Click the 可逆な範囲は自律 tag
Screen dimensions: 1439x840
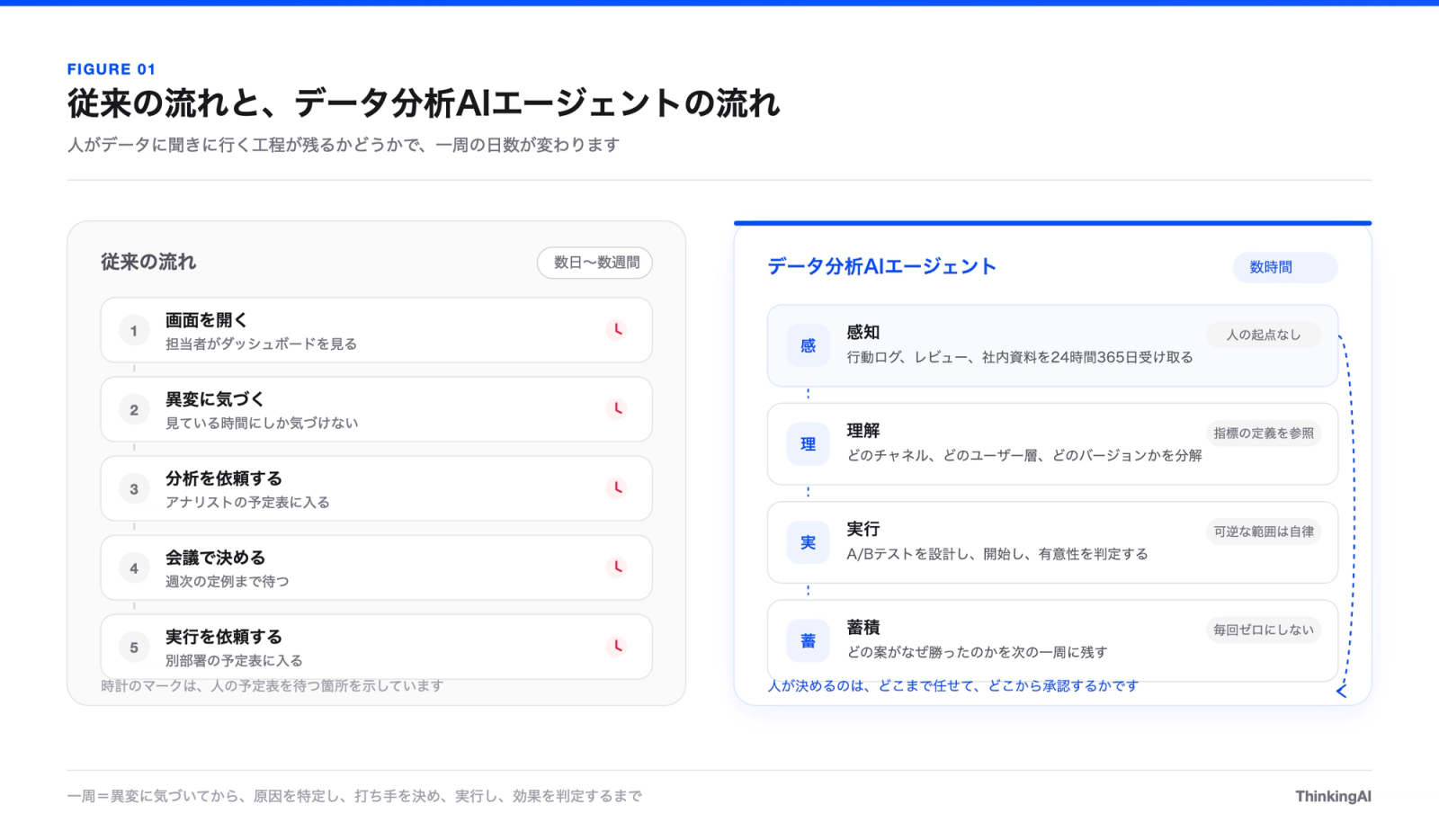pos(1264,532)
